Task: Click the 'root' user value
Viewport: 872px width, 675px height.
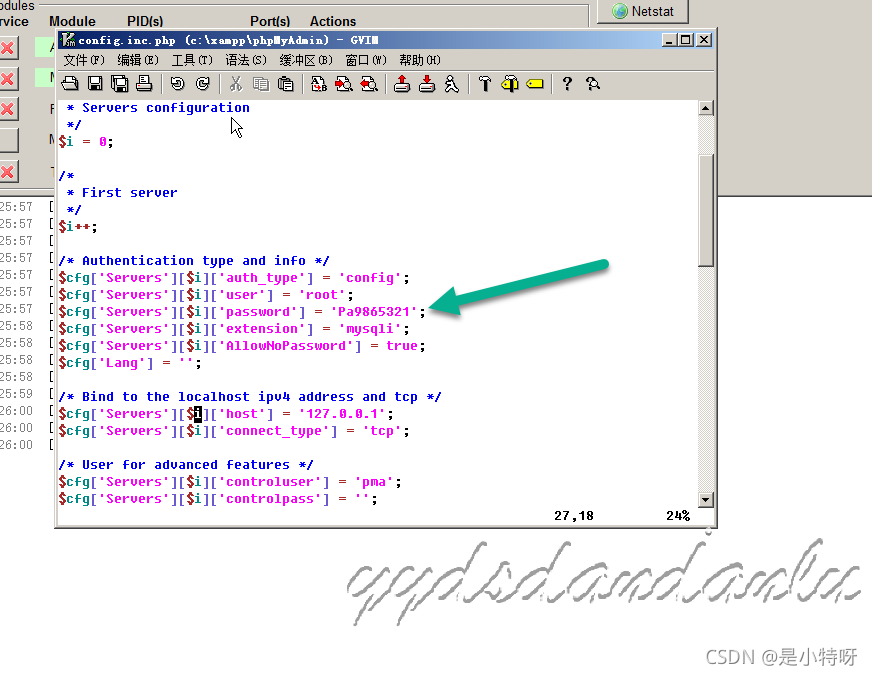Action: click(322, 295)
